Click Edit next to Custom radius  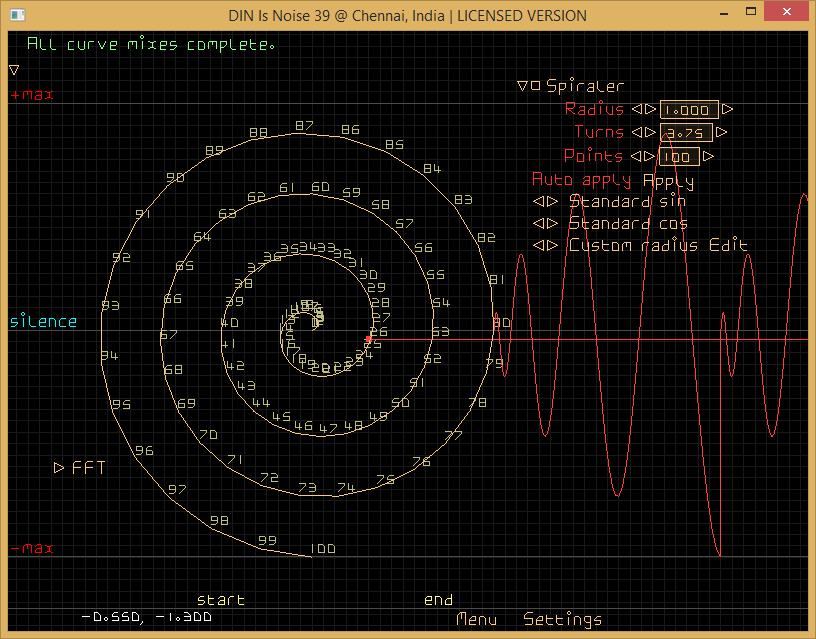tap(728, 246)
